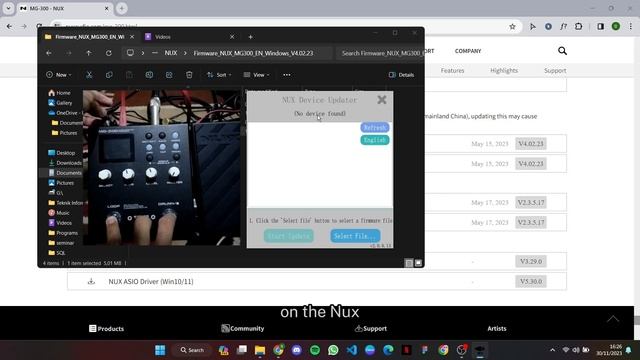Select the Firmware_NUX_MG300_EN_Wi Explorer tab
640x360 pixels.
point(89,37)
